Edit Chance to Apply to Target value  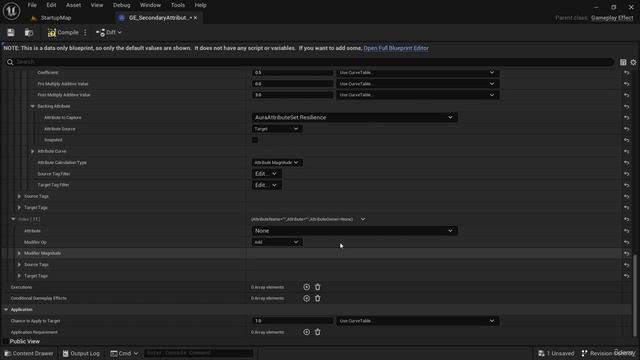[293, 321]
